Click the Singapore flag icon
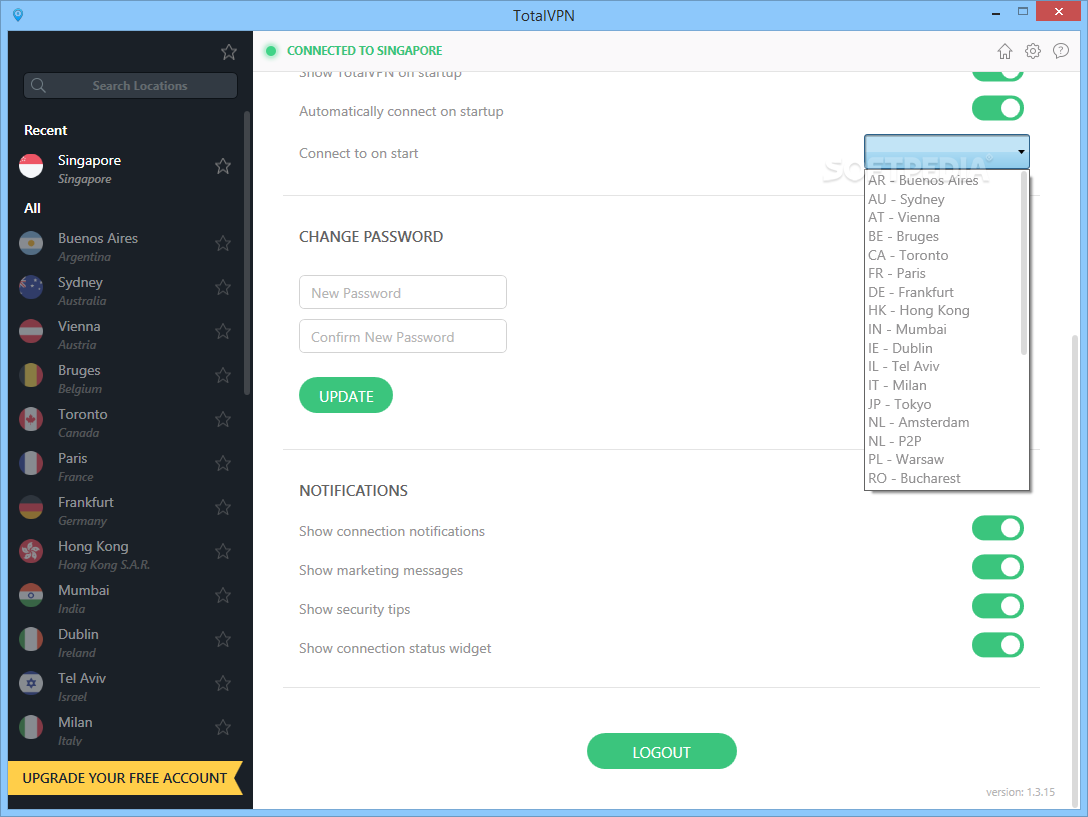The height and width of the screenshot is (817, 1088). point(31,167)
